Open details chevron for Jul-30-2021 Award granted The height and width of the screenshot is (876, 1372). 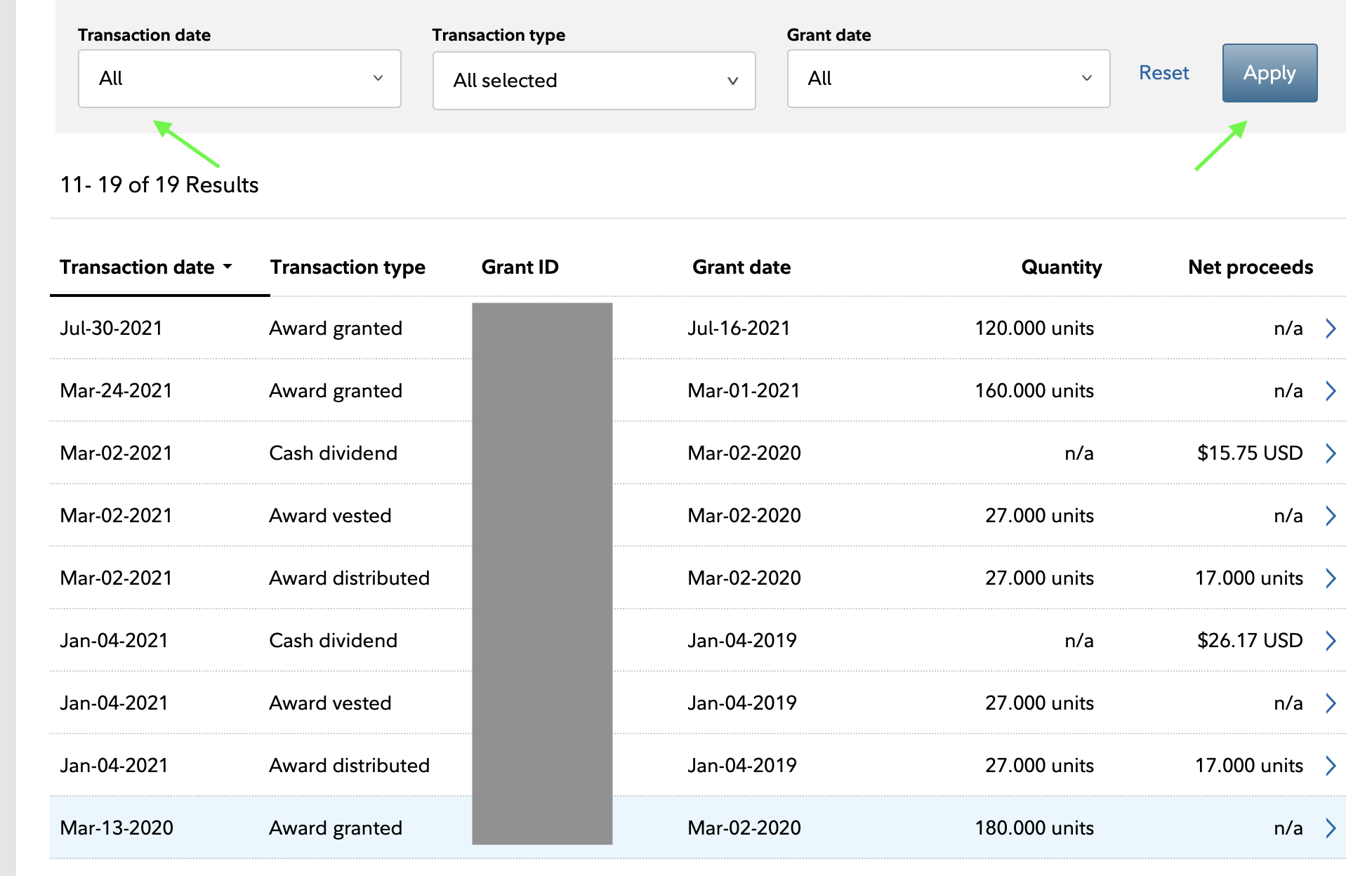coord(1331,328)
